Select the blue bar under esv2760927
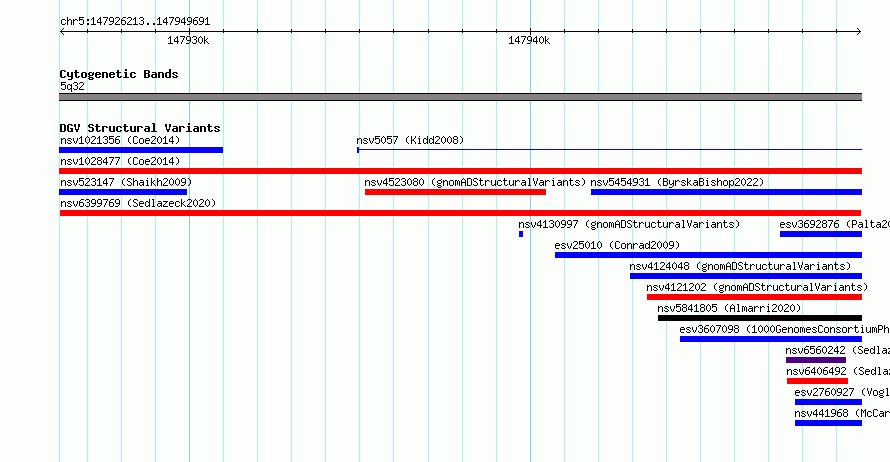 point(828,402)
